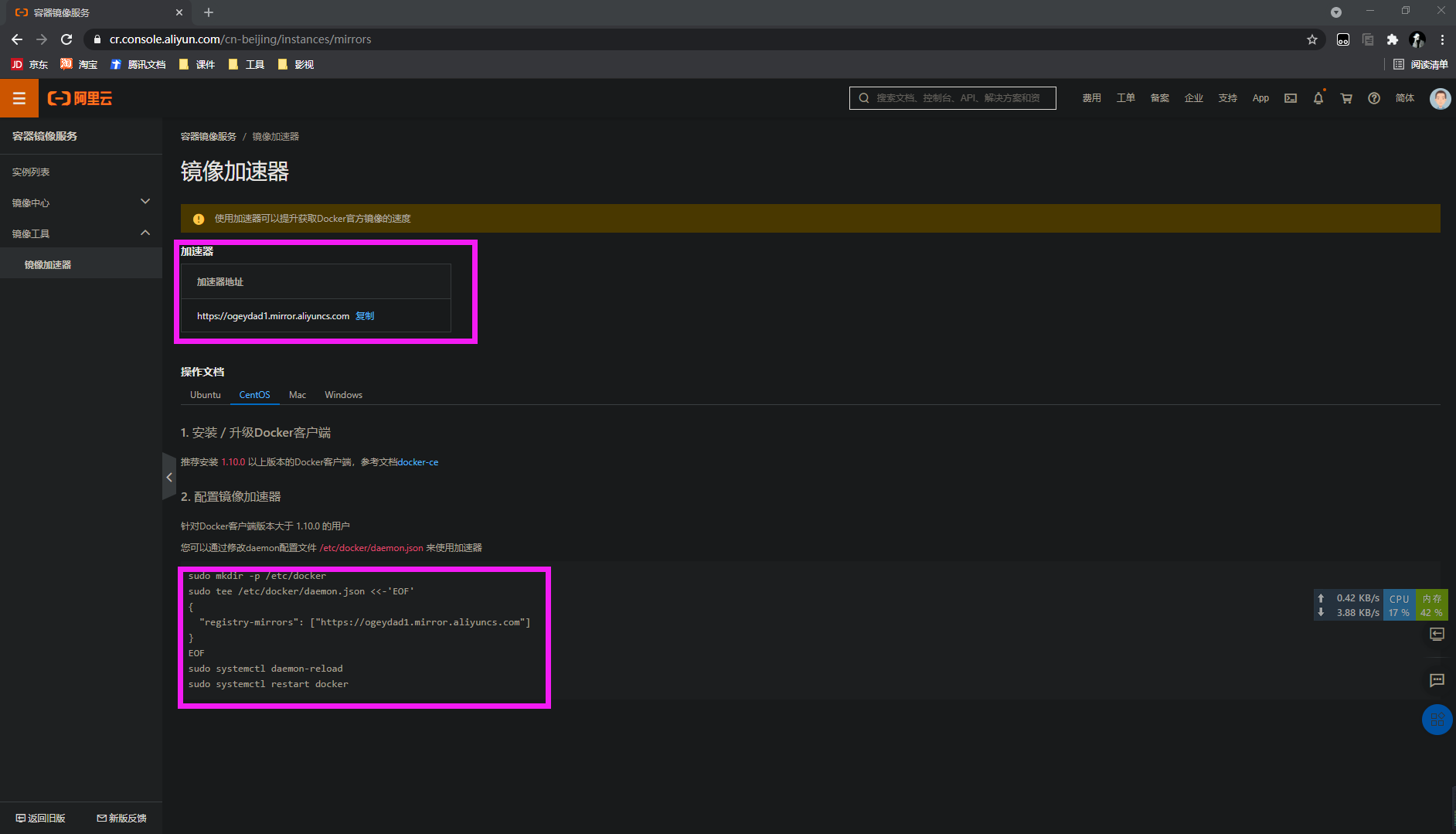The width and height of the screenshot is (1456, 834).
Task: Click 新版反馈 at the sidebar bottom
Action: pos(121,818)
